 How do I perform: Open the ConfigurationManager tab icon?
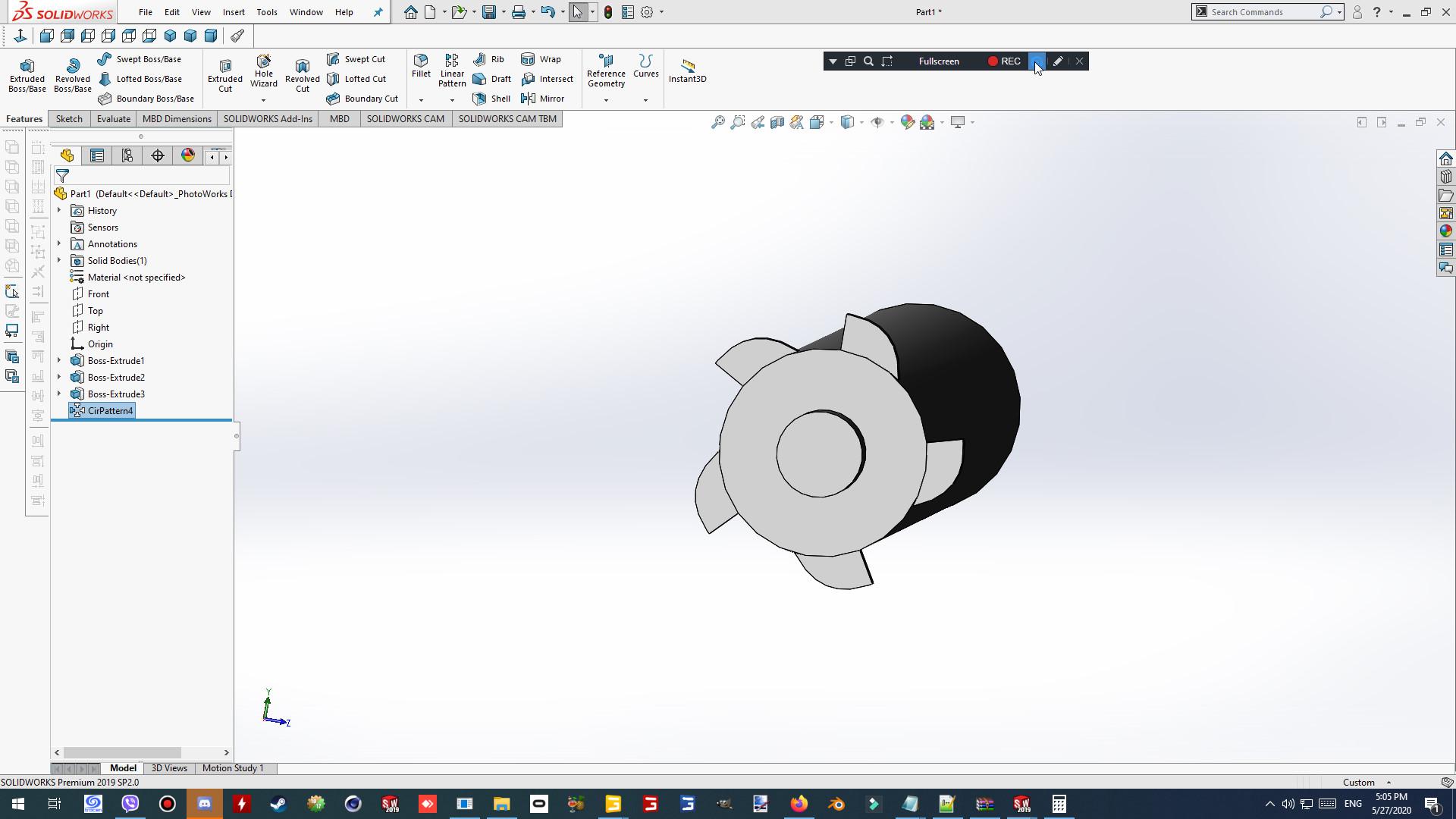pyautogui.click(x=127, y=155)
